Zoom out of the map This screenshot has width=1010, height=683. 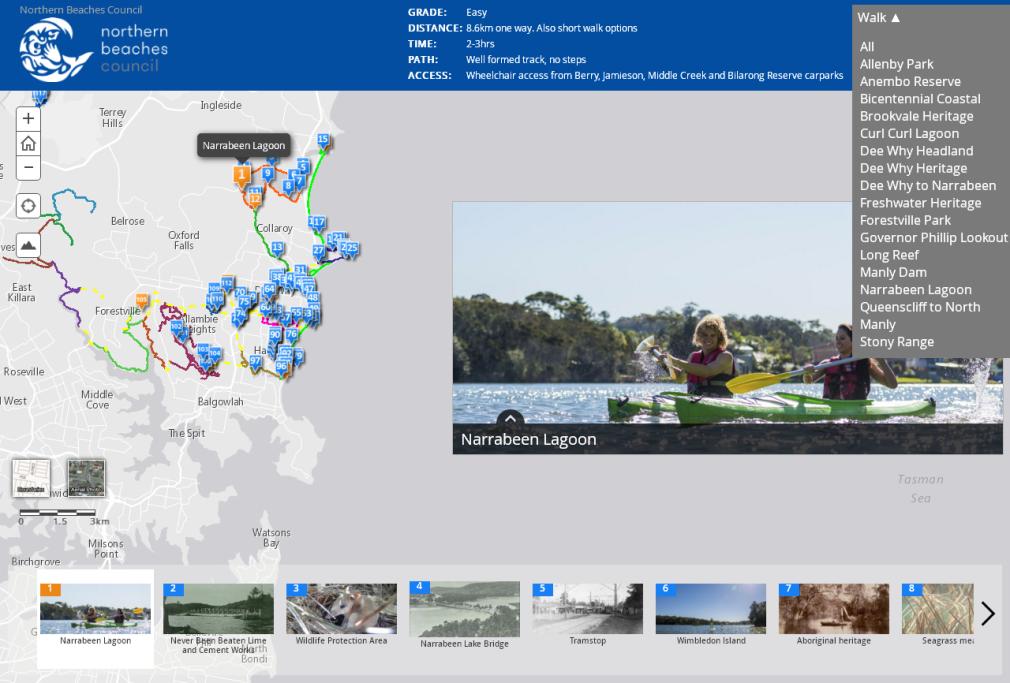(28, 168)
